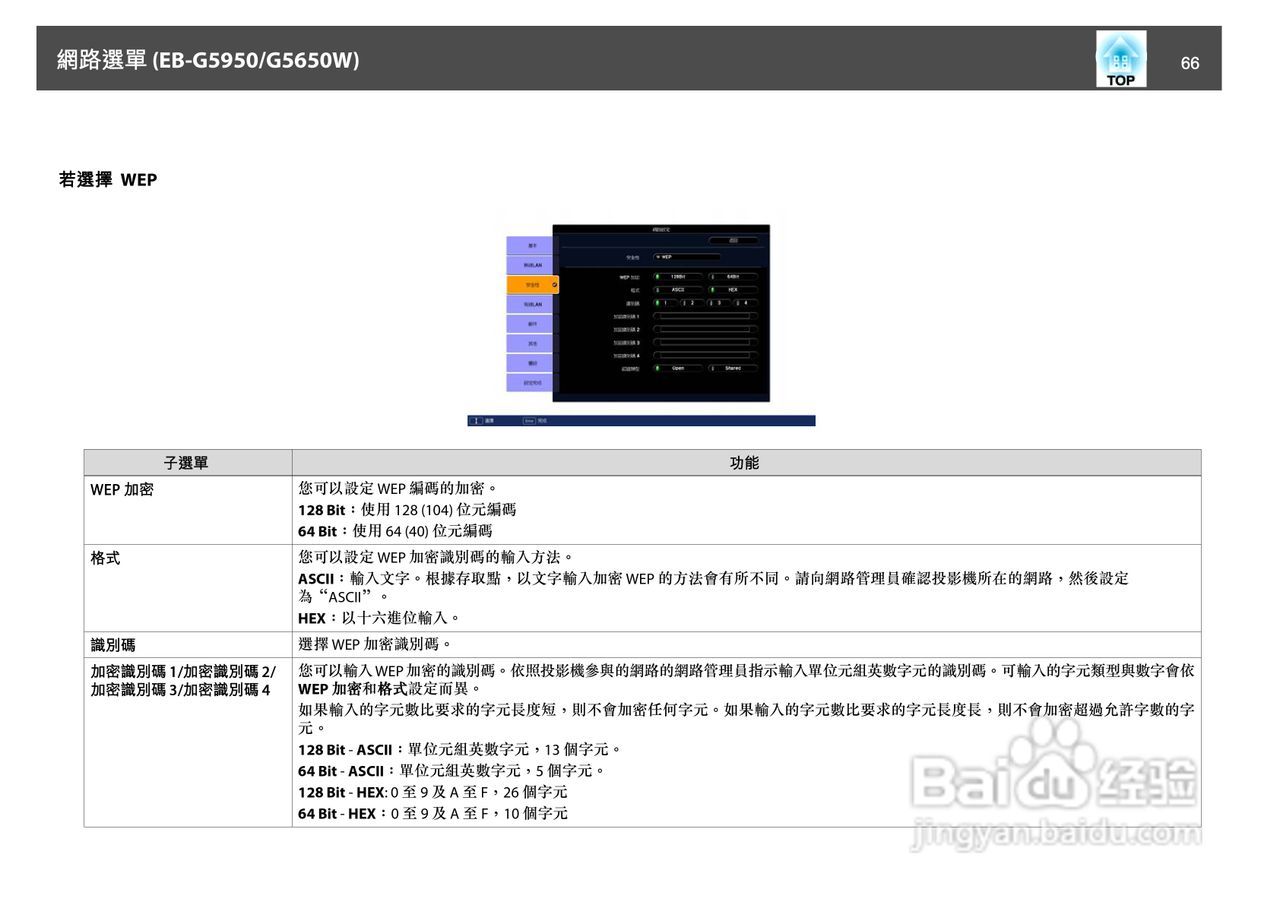Click the encryption key 2 input field
This screenshot has width=1280, height=905.
click(705, 329)
